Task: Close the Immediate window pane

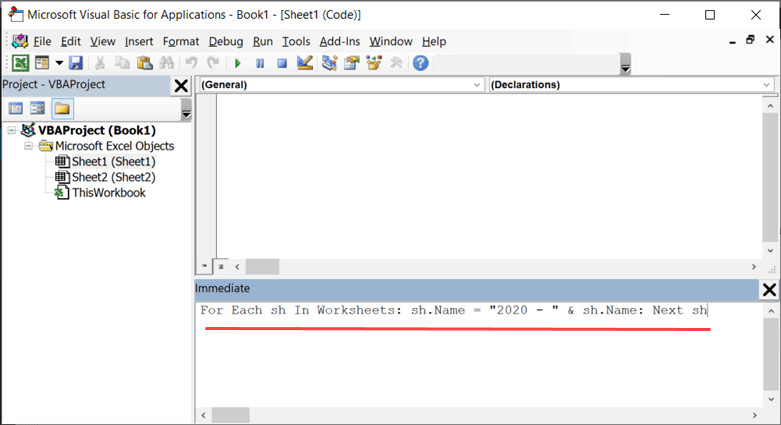Action: pos(768,290)
